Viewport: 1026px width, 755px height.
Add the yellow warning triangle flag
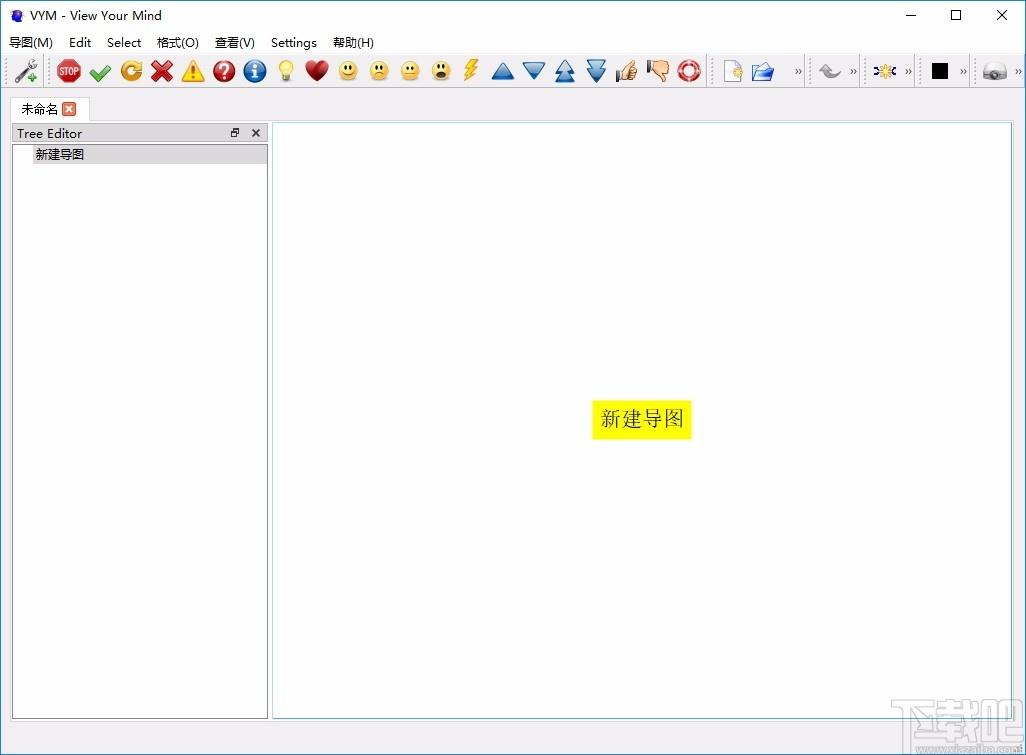point(193,71)
